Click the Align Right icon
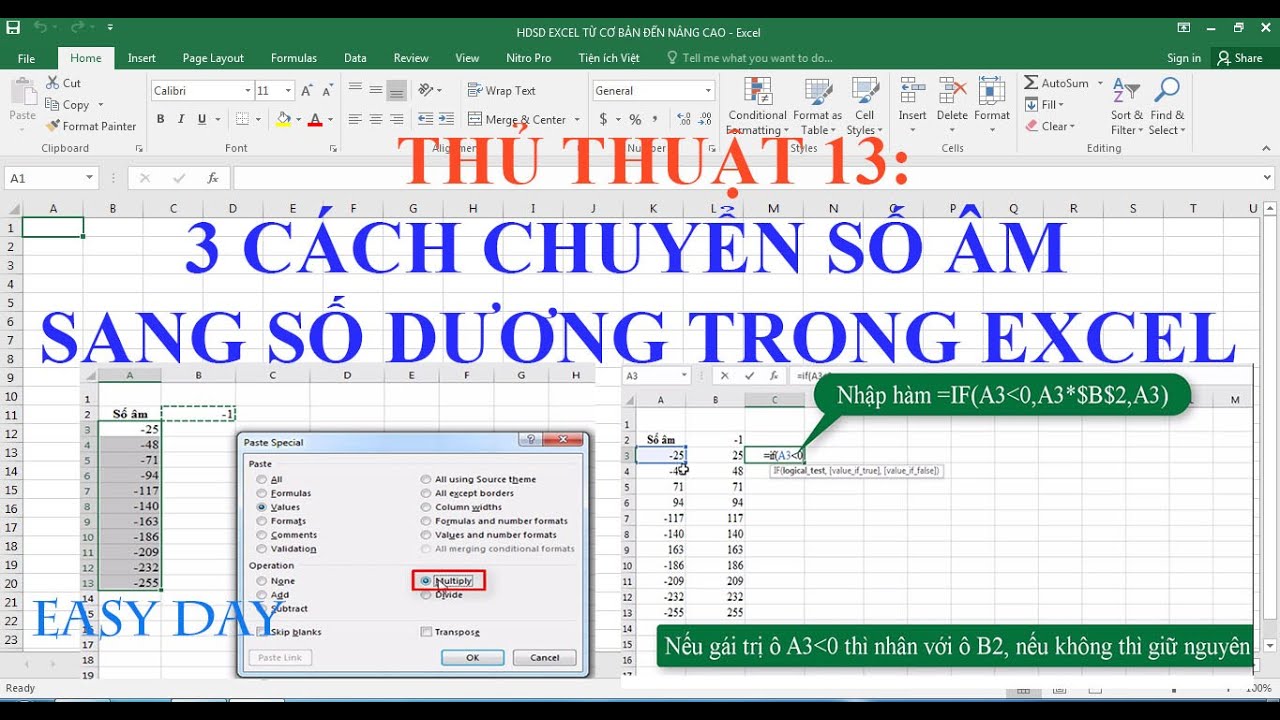1280x720 pixels. coord(397,119)
